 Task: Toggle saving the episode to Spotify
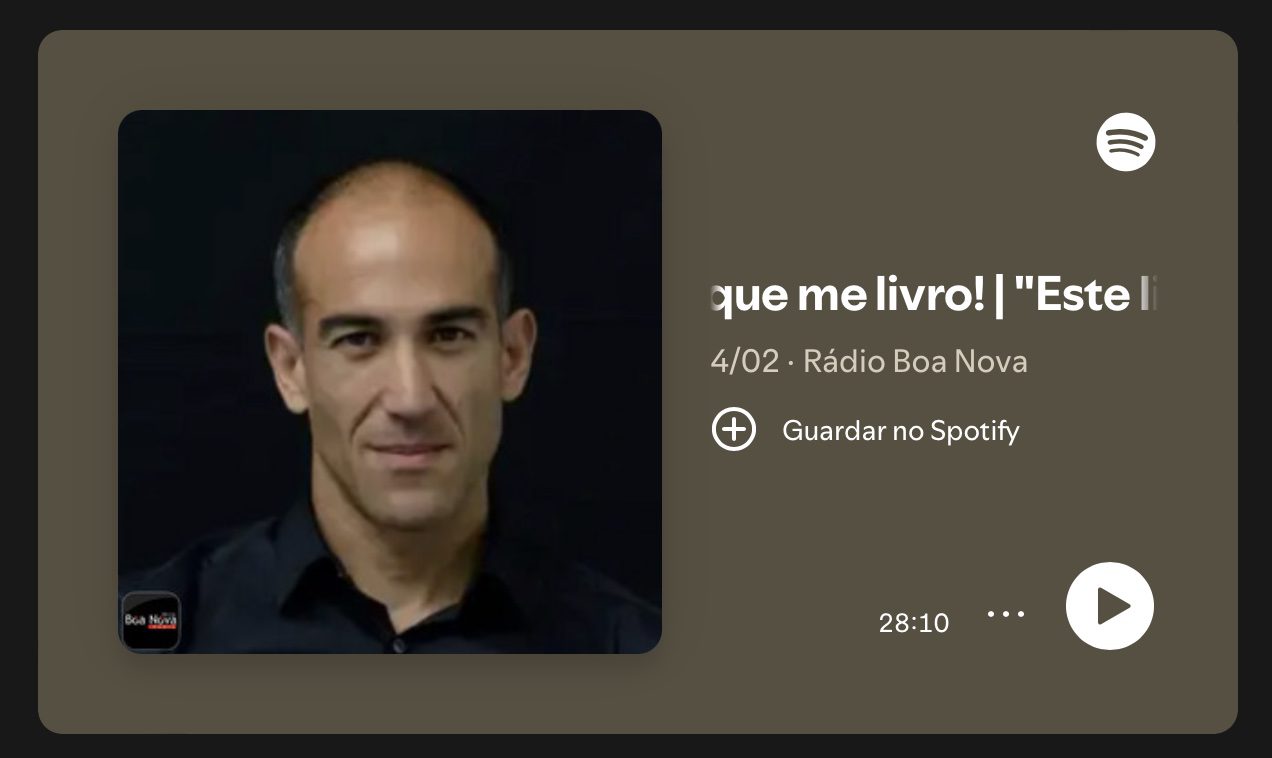[x=734, y=429]
